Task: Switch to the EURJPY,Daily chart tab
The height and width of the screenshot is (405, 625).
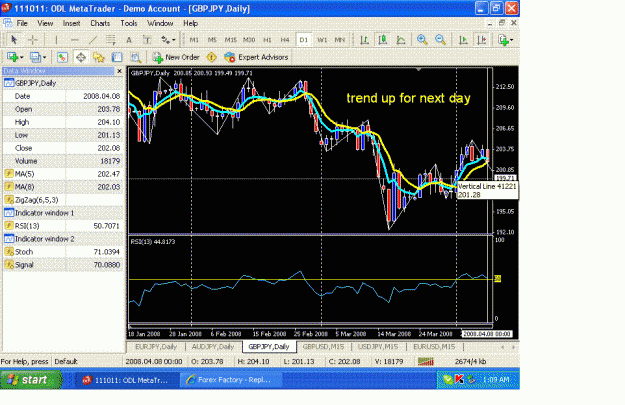Action: pyautogui.click(x=156, y=347)
